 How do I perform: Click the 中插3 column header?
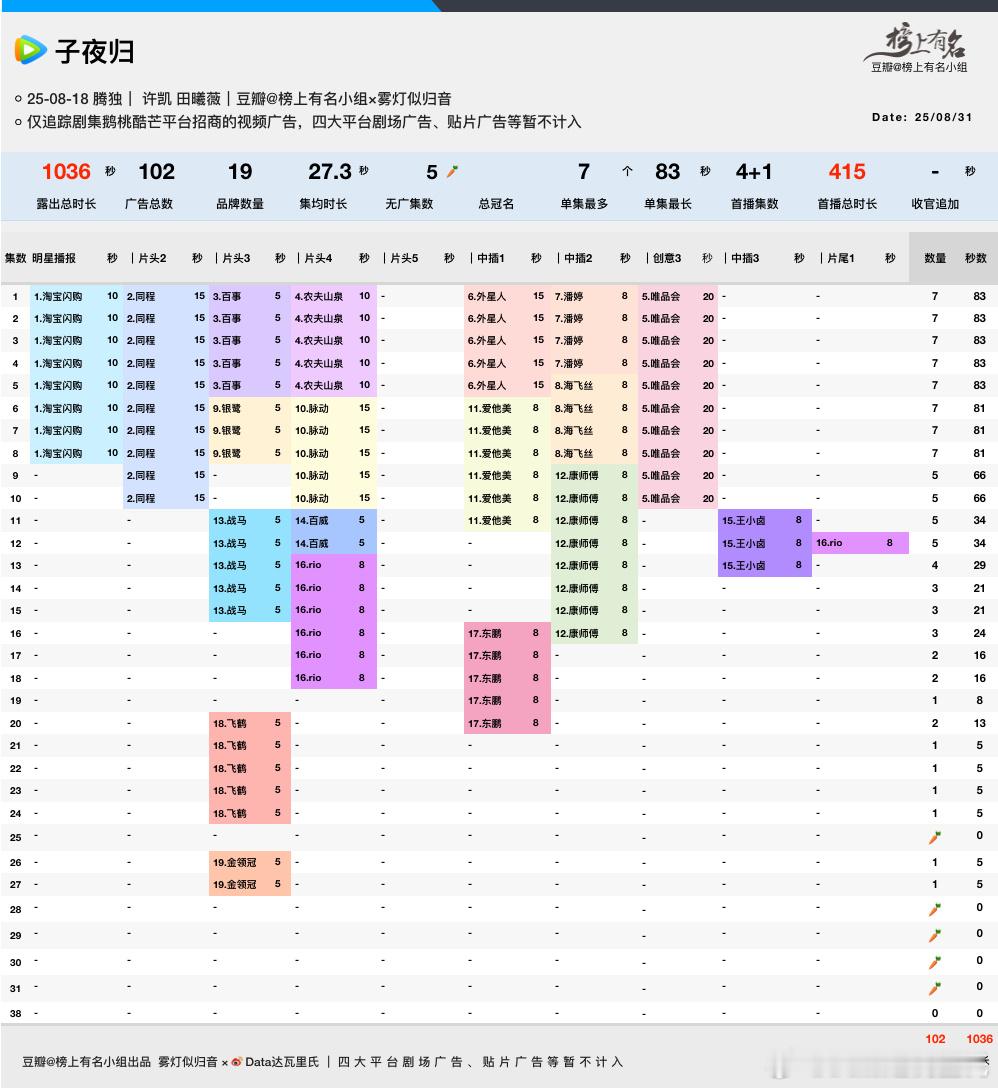(x=745, y=258)
